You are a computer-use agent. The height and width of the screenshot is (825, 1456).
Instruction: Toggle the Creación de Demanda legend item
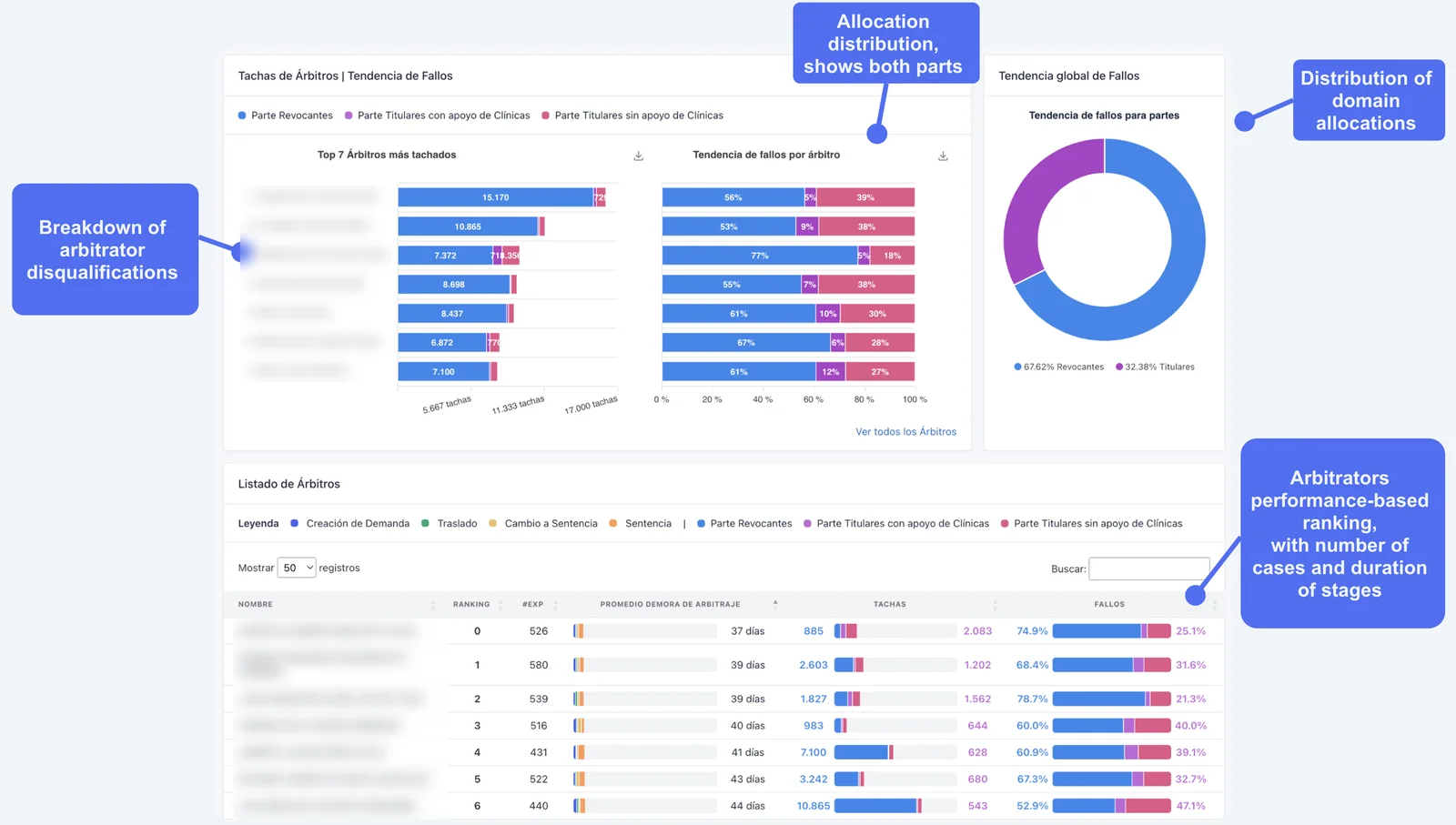pyautogui.click(x=350, y=523)
